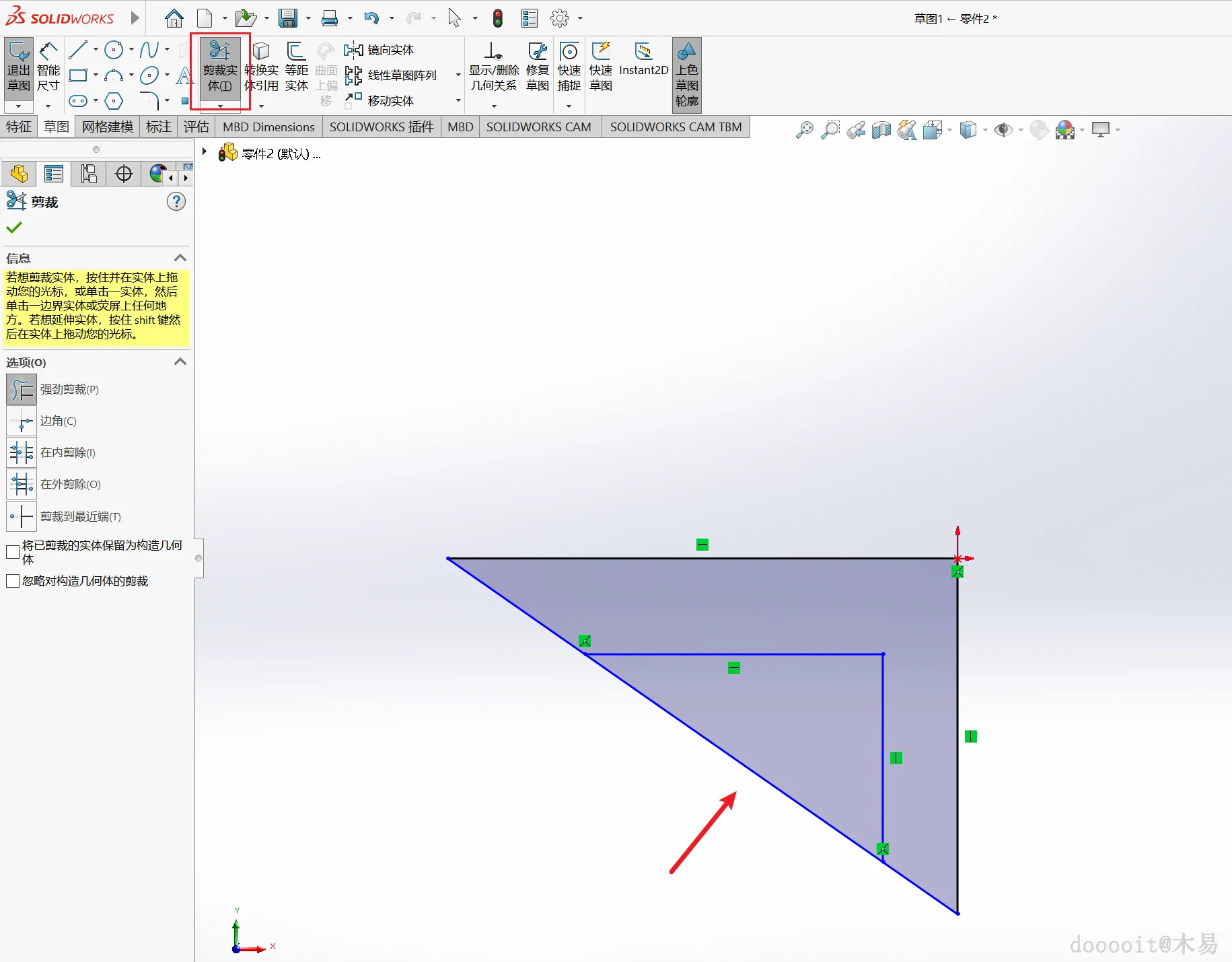The image size is (1232, 962).
Task: Select 强劲剪裁 (Power trim) option
Action: pos(22,389)
